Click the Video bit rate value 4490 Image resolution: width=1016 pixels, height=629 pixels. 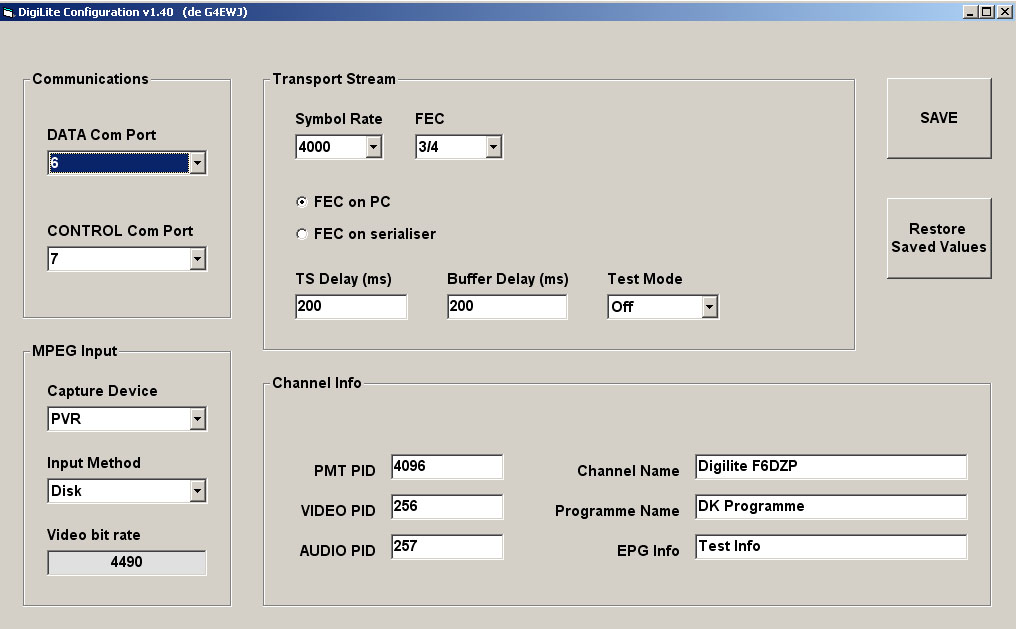[127, 562]
